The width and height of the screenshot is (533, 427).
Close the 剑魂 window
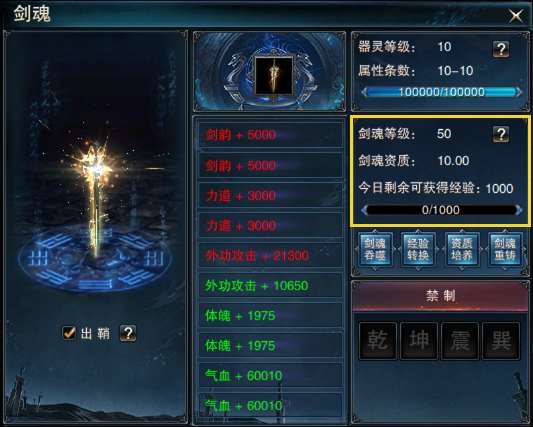[x=516, y=16]
